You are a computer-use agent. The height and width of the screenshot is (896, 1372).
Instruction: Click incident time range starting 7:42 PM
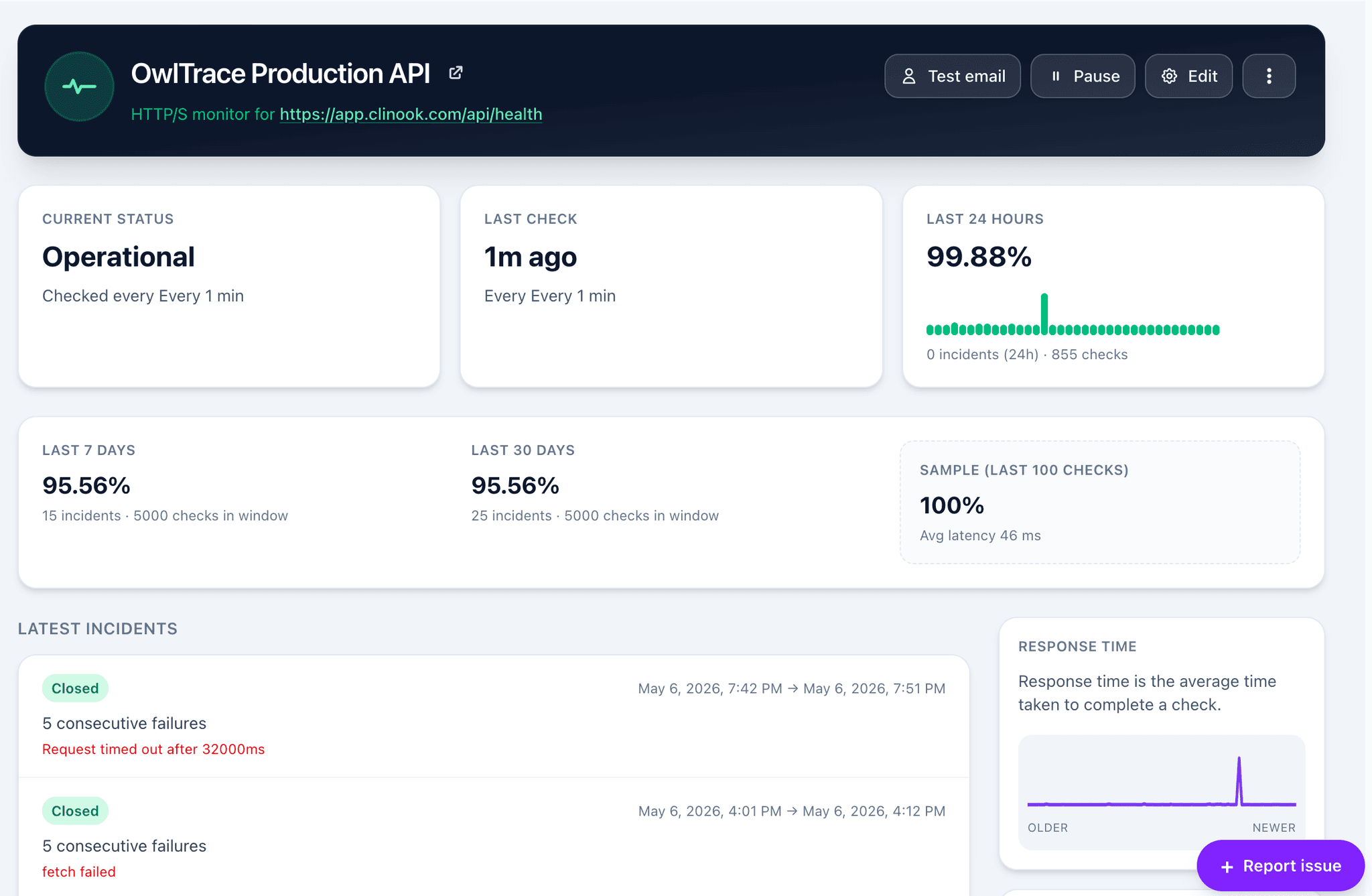click(792, 688)
